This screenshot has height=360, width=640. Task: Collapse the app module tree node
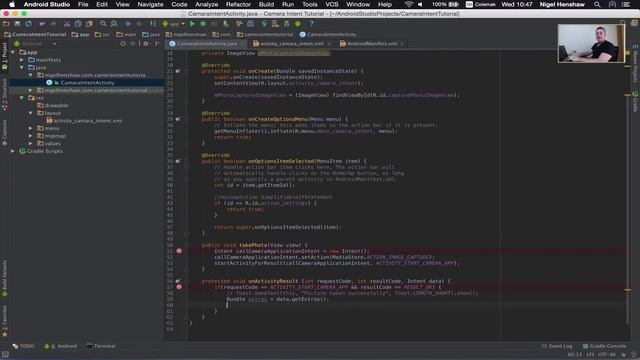click(x=13, y=52)
